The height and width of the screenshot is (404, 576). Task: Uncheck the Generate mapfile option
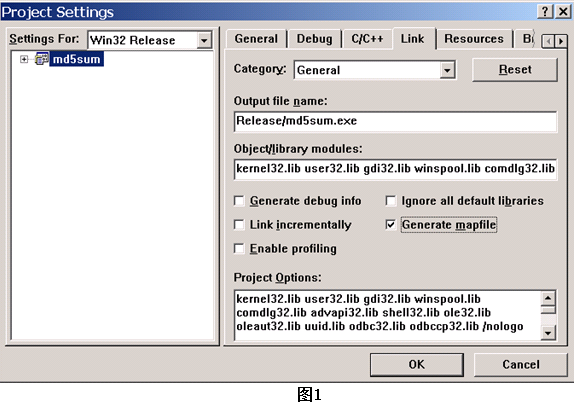(390, 225)
